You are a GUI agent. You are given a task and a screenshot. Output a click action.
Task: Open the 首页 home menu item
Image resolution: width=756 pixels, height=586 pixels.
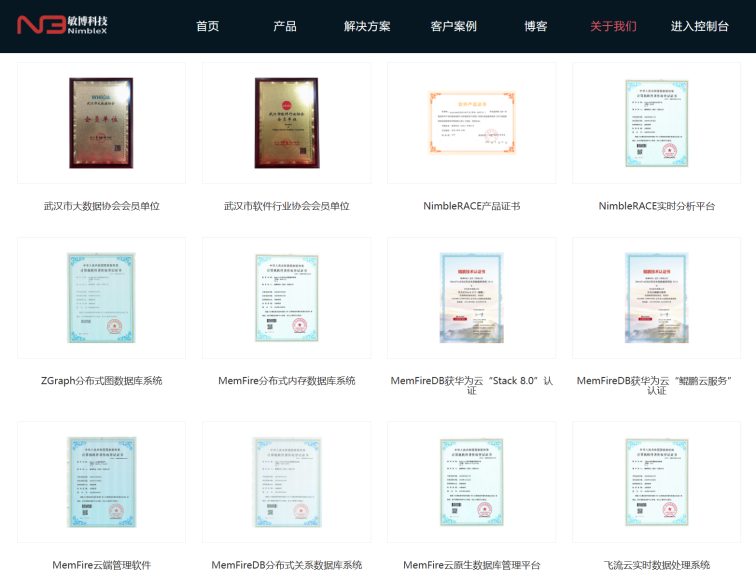(x=207, y=26)
